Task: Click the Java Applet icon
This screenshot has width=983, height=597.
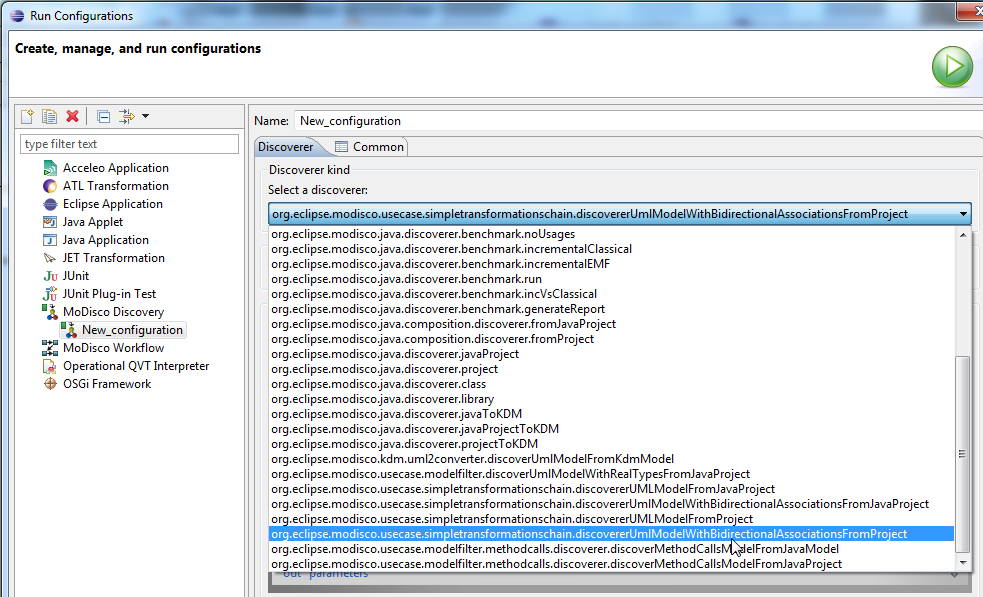Action: pyautogui.click(x=50, y=222)
